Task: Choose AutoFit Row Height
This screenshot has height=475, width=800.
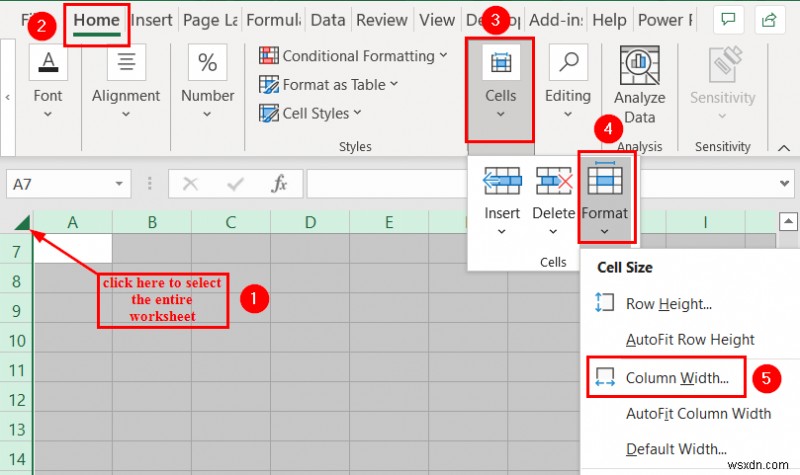Action: point(690,339)
